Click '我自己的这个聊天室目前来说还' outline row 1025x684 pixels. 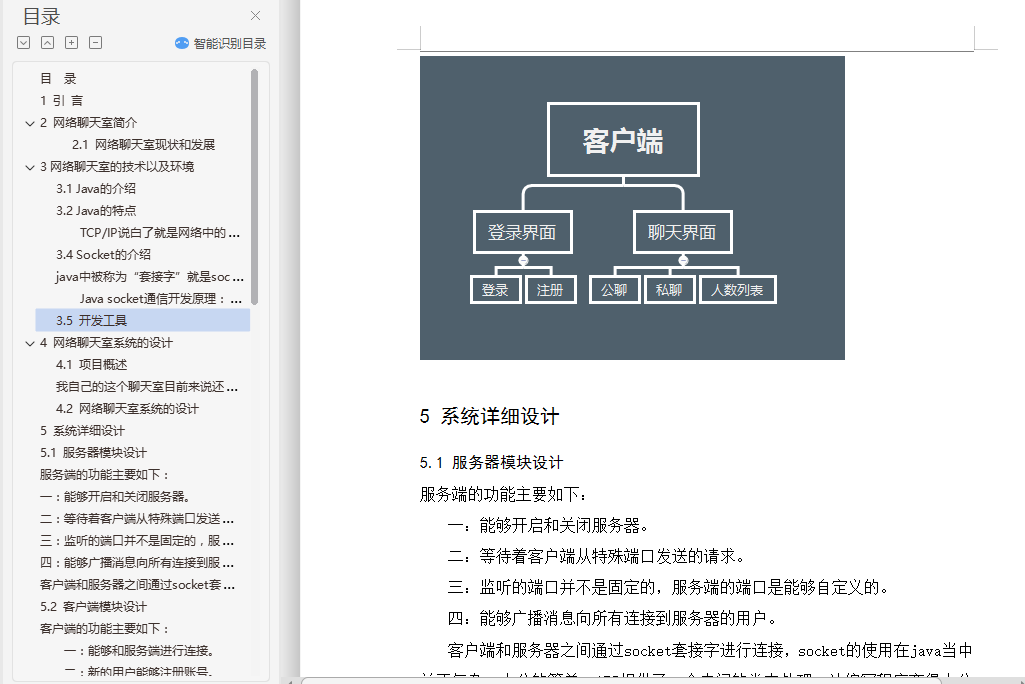point(146,386)
